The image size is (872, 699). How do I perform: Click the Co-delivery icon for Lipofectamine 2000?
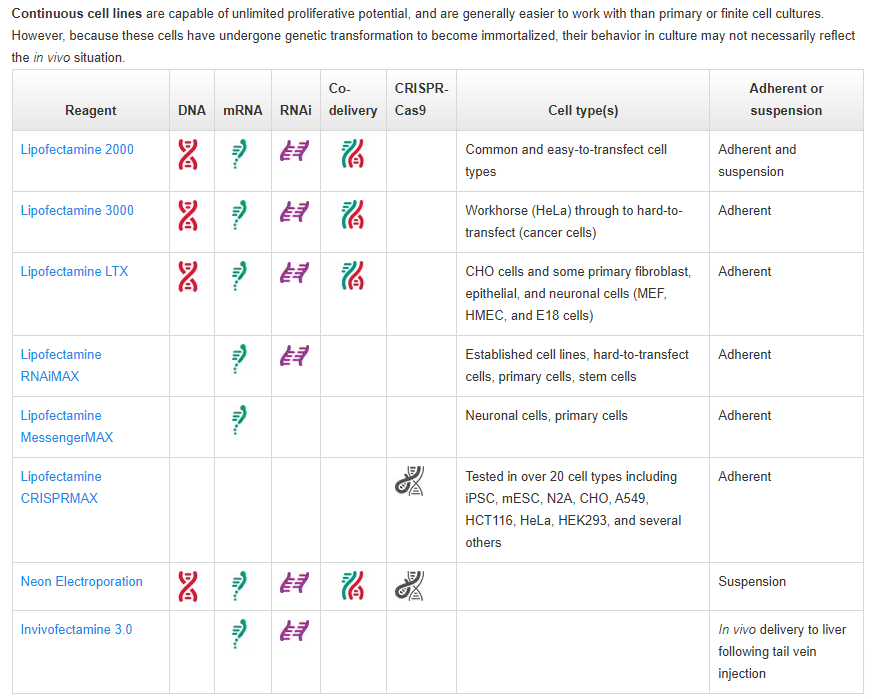[353, 153]
